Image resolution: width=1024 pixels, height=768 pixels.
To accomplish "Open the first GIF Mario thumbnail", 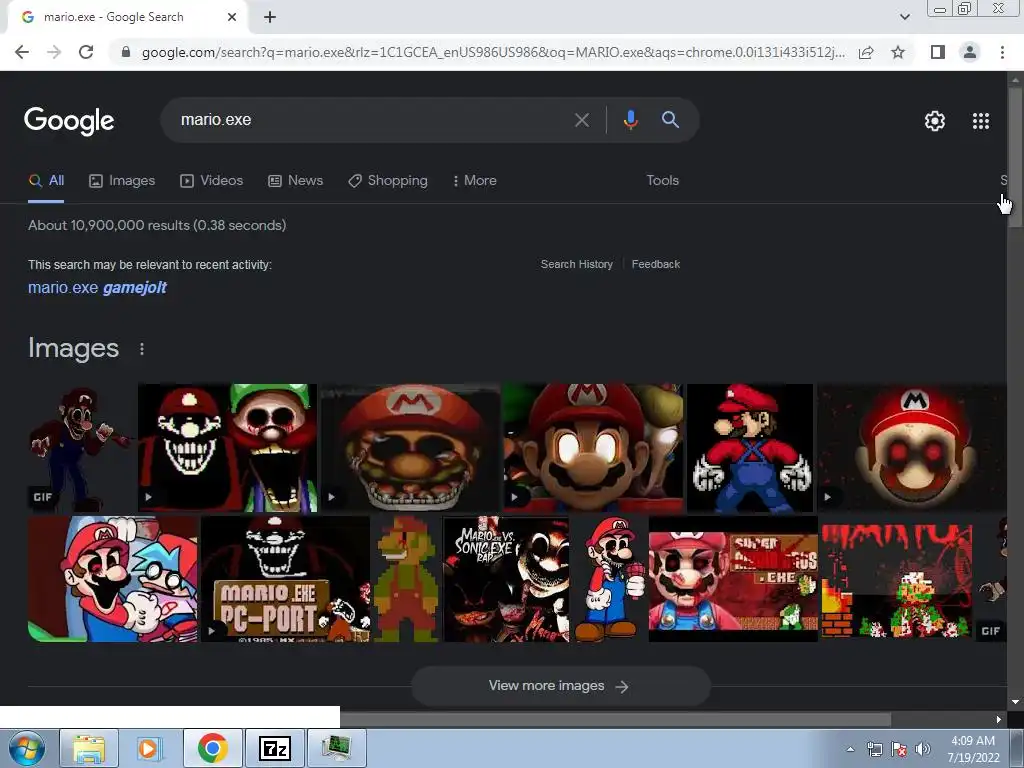I will 82,448.
